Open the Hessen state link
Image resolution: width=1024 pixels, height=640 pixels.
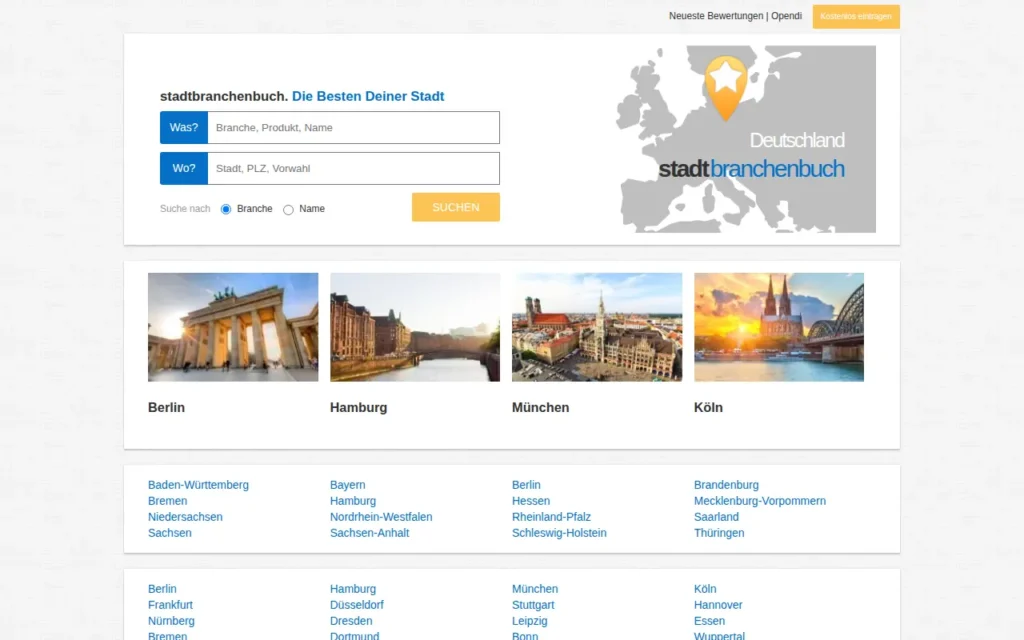(x=531, y=501)
